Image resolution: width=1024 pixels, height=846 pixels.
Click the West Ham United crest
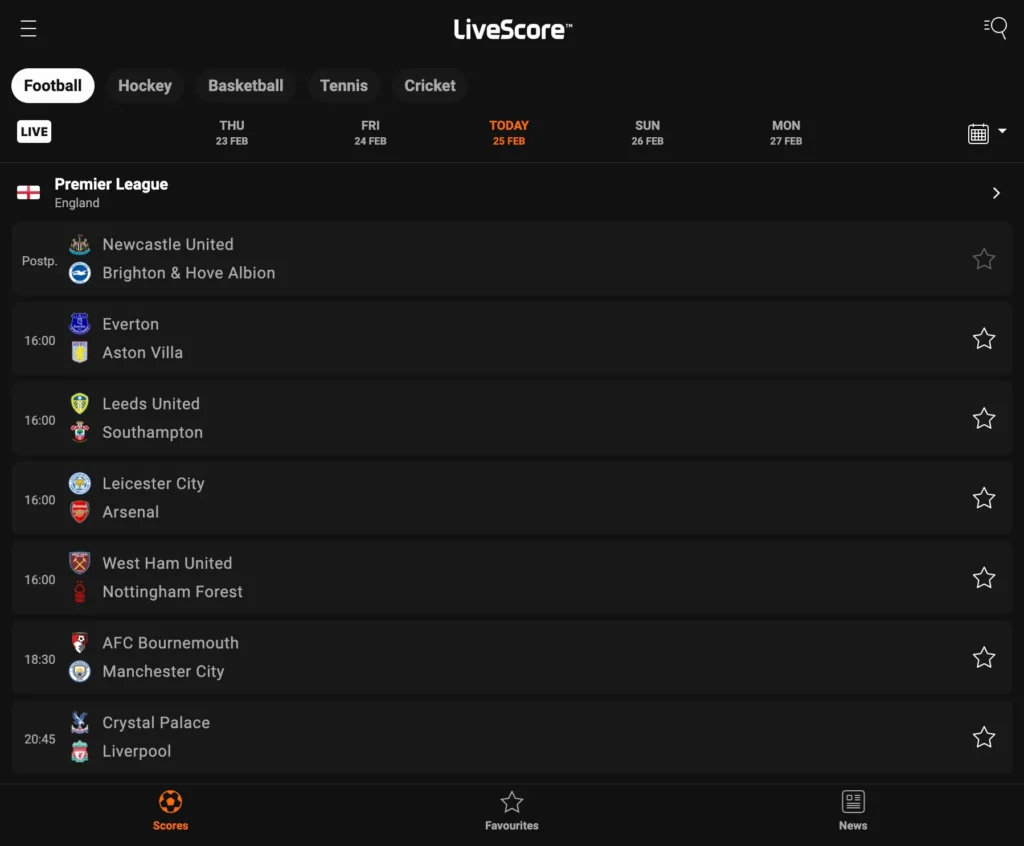coord(80,563)
